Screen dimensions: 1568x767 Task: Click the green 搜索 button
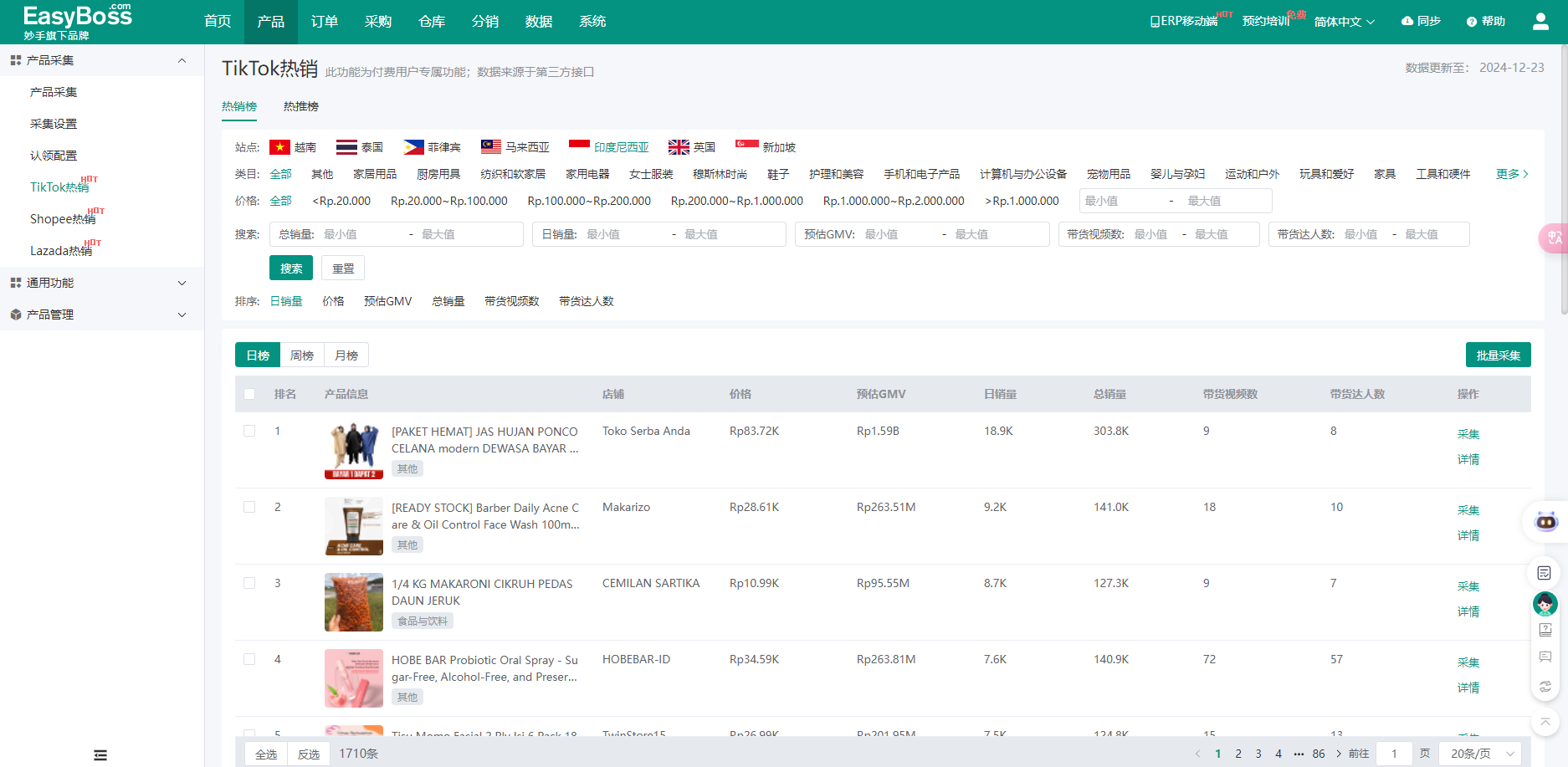(x=291, y=268)
